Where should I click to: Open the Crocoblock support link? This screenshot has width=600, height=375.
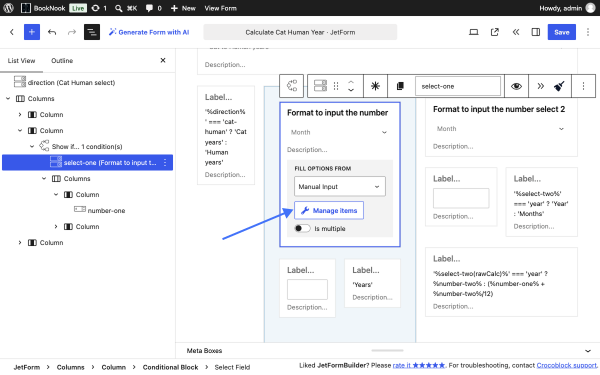pyautogui.click(x=566, y=365)
